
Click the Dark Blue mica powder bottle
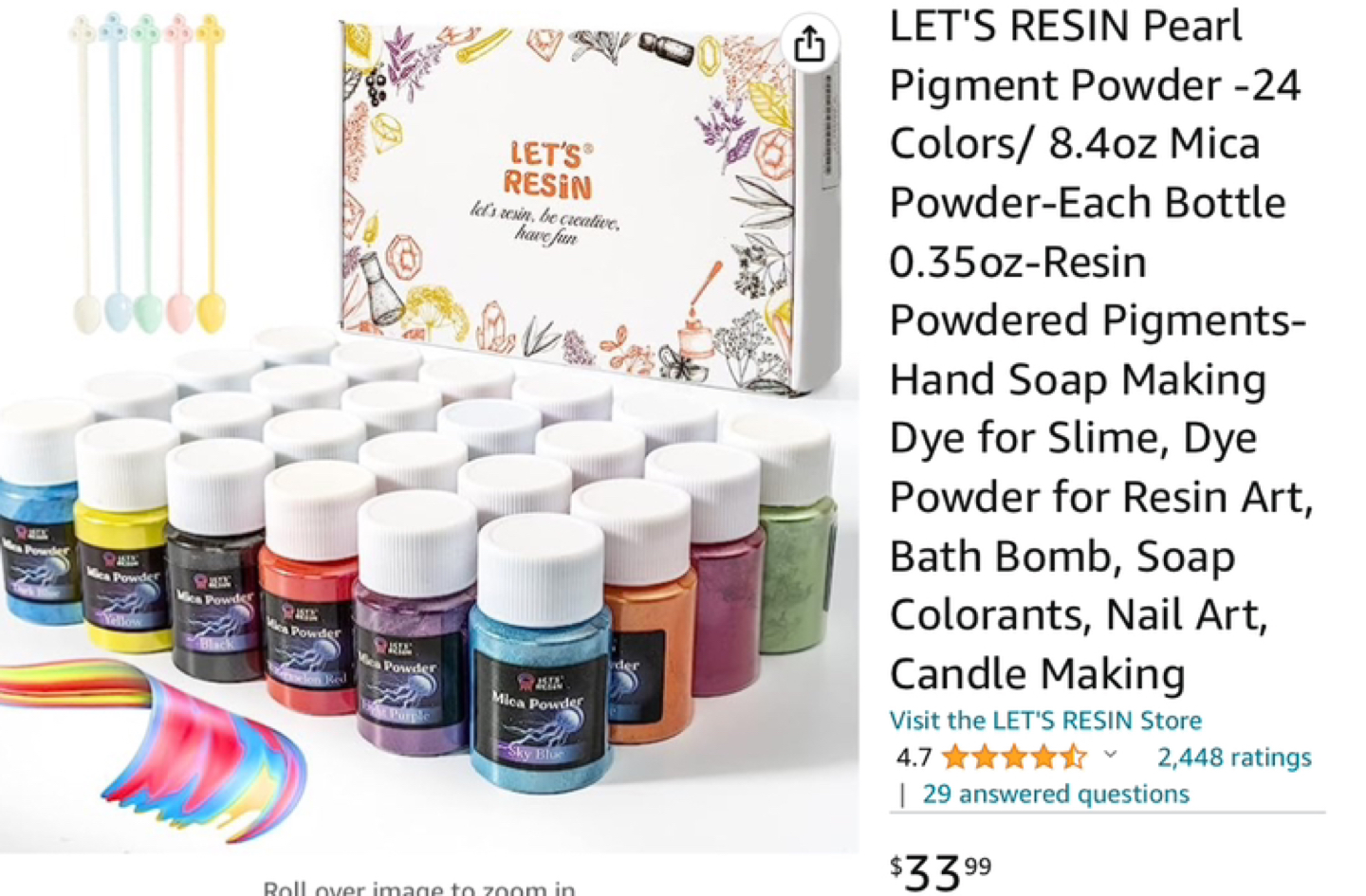pos(38,514)
